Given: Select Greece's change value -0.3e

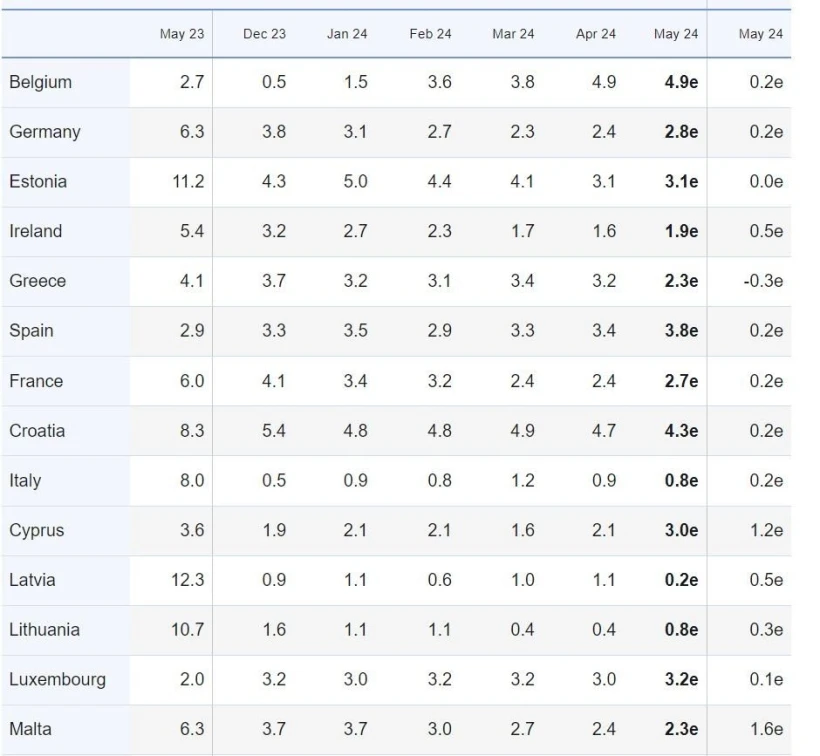Looking at the screenshot, I should pos(763,281).
